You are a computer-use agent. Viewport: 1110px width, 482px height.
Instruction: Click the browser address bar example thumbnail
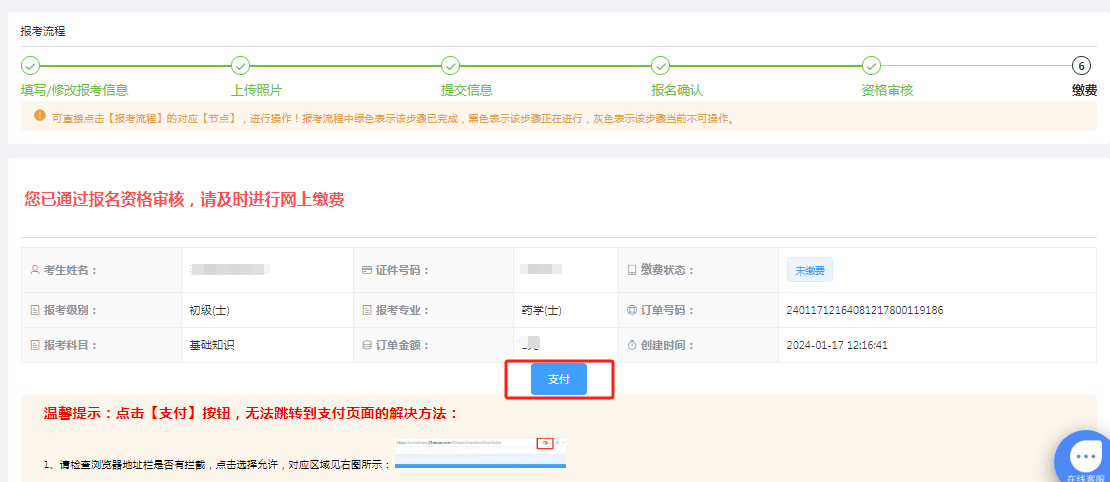(480, 453)
